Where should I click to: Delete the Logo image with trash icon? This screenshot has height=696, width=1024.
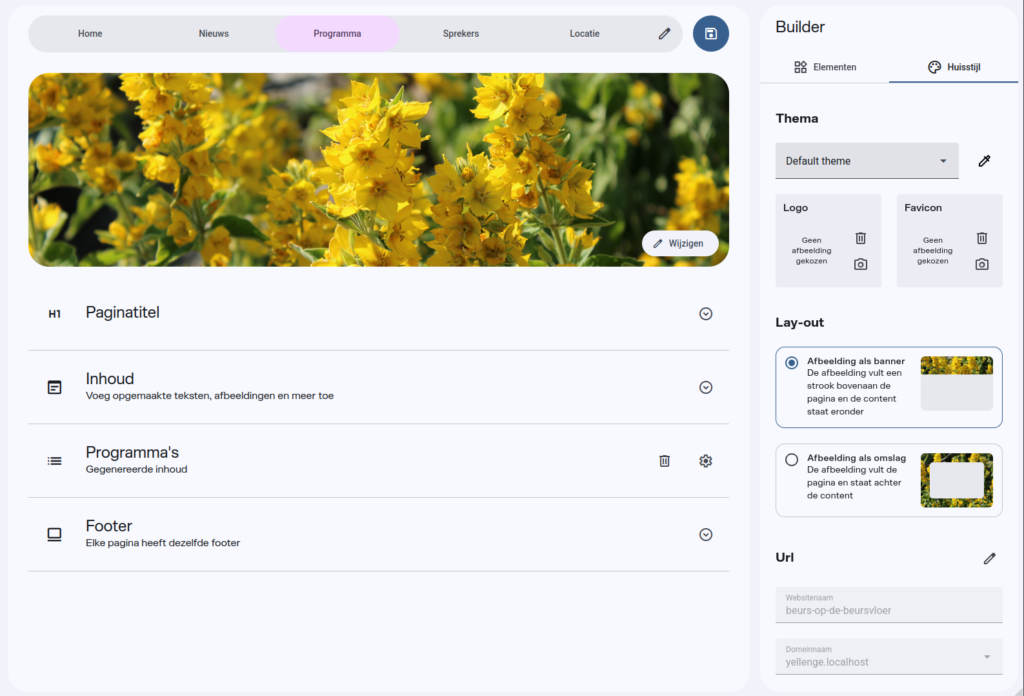click(860, 238)
